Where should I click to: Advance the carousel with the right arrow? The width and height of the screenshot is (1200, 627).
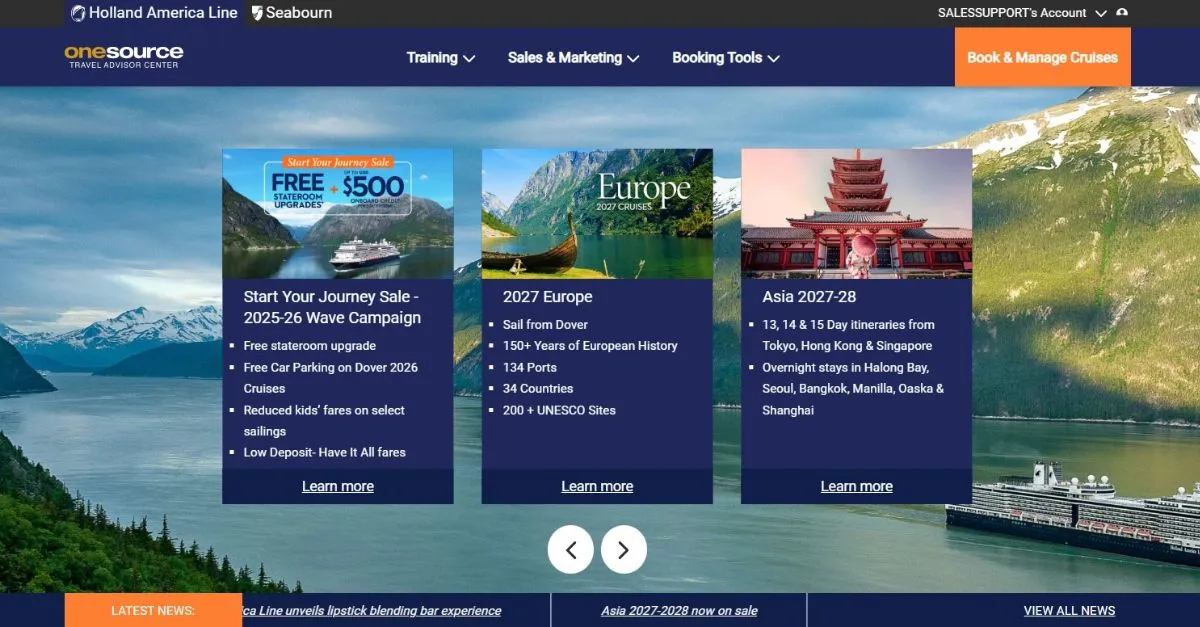pos(624,549)
